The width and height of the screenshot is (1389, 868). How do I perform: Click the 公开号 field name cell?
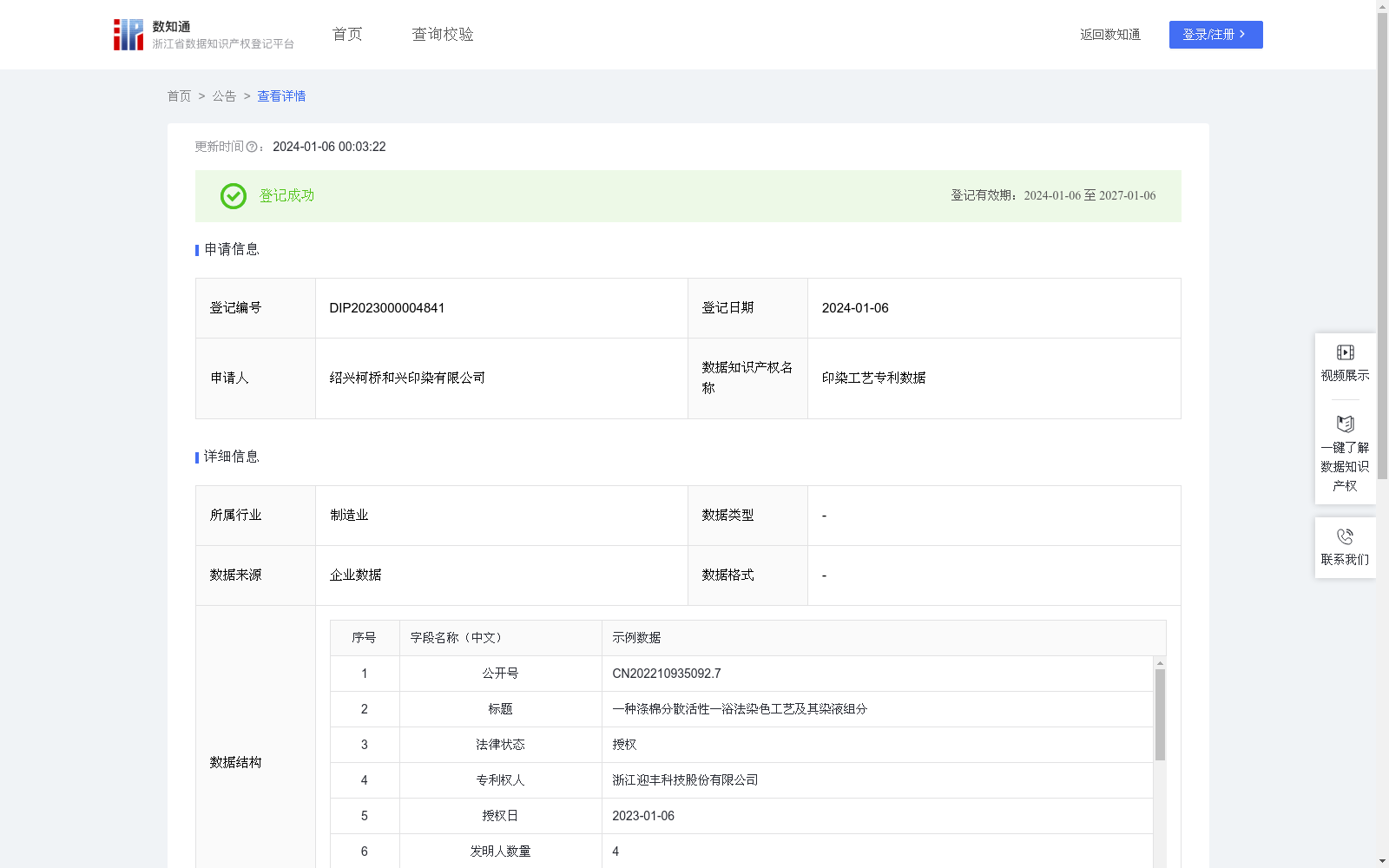coord(500,674)
